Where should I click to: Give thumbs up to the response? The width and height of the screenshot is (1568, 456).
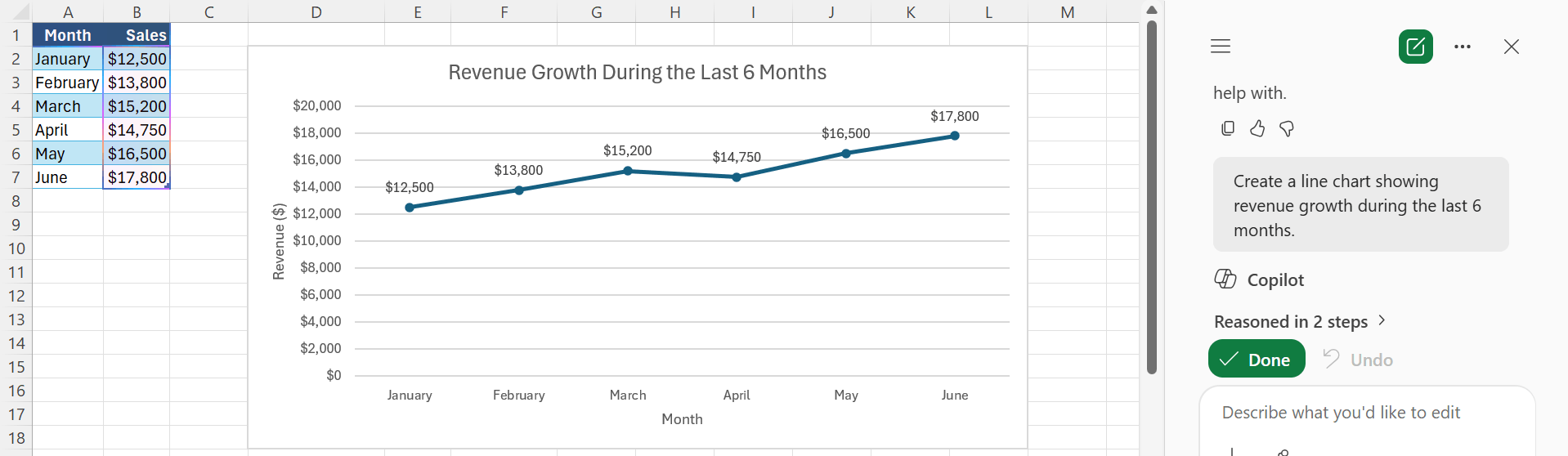click(x=1257, y=128)
